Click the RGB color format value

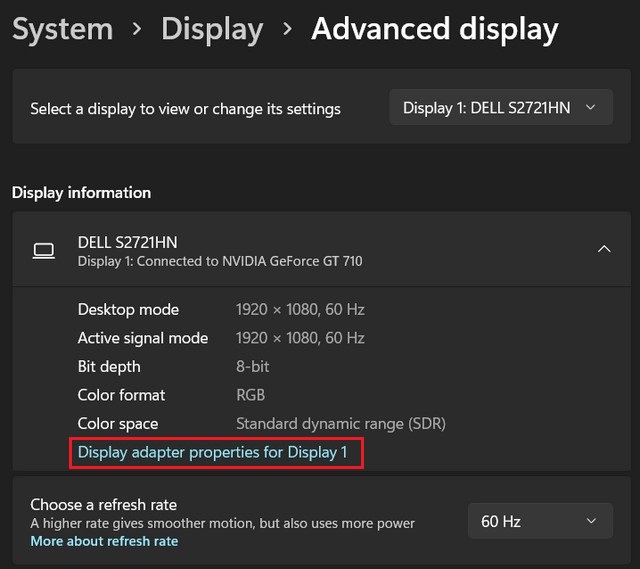tap(251, 395)
